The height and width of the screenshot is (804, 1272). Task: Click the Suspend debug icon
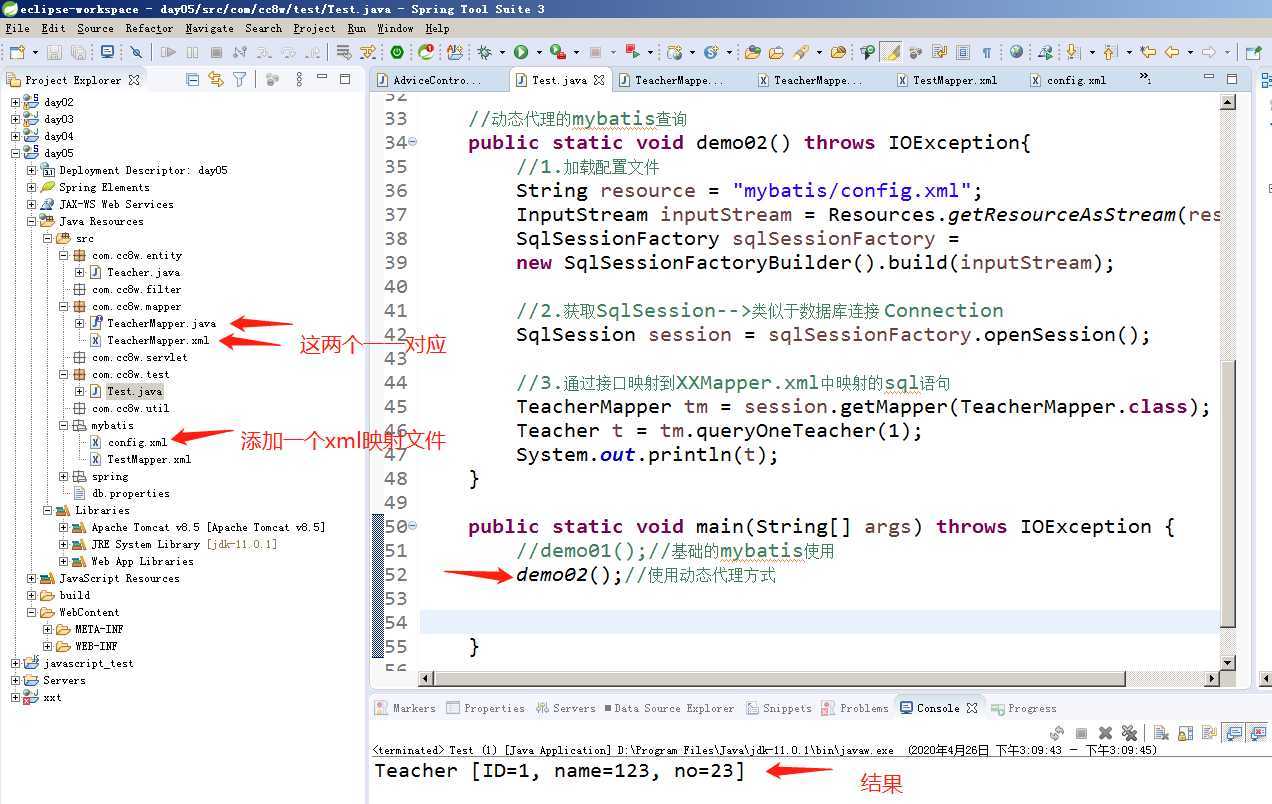[192, 52]
